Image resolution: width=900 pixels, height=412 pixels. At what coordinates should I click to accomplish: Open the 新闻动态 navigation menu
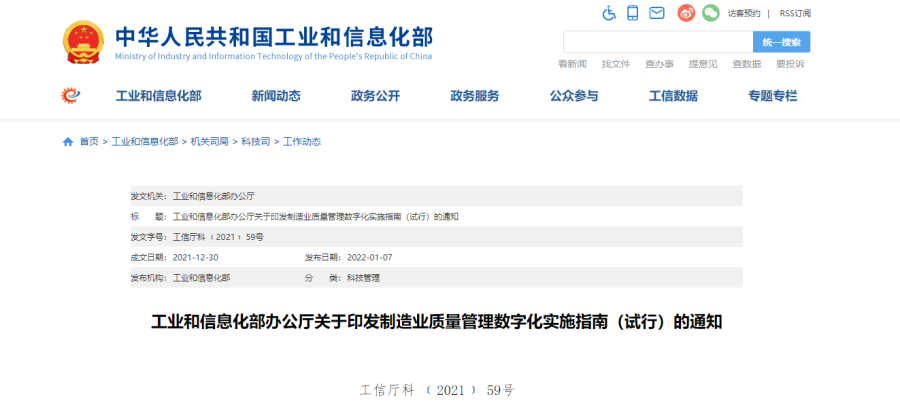[x=276, y=96]
